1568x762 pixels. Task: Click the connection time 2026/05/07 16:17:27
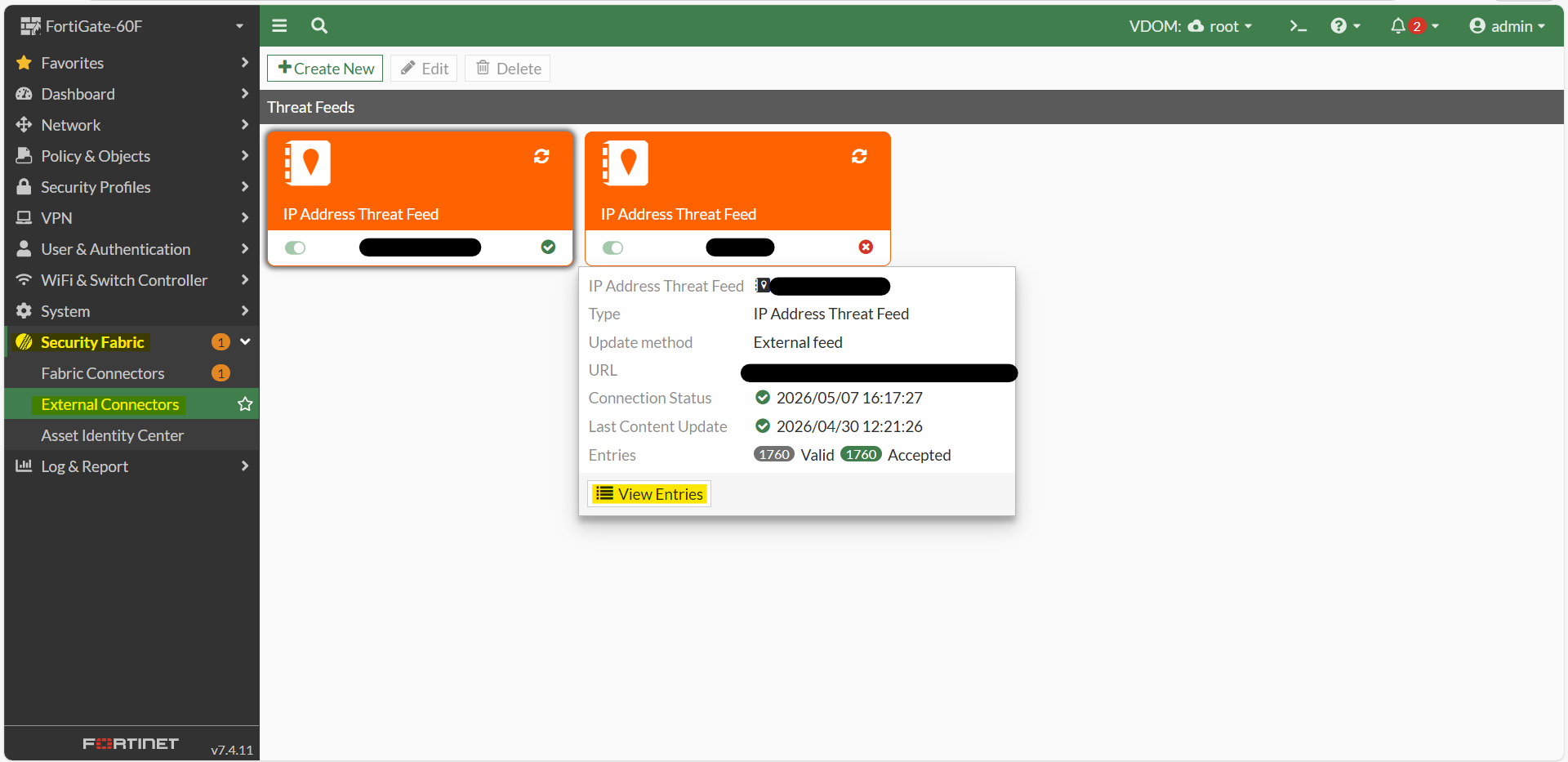(x=849, y=398)
